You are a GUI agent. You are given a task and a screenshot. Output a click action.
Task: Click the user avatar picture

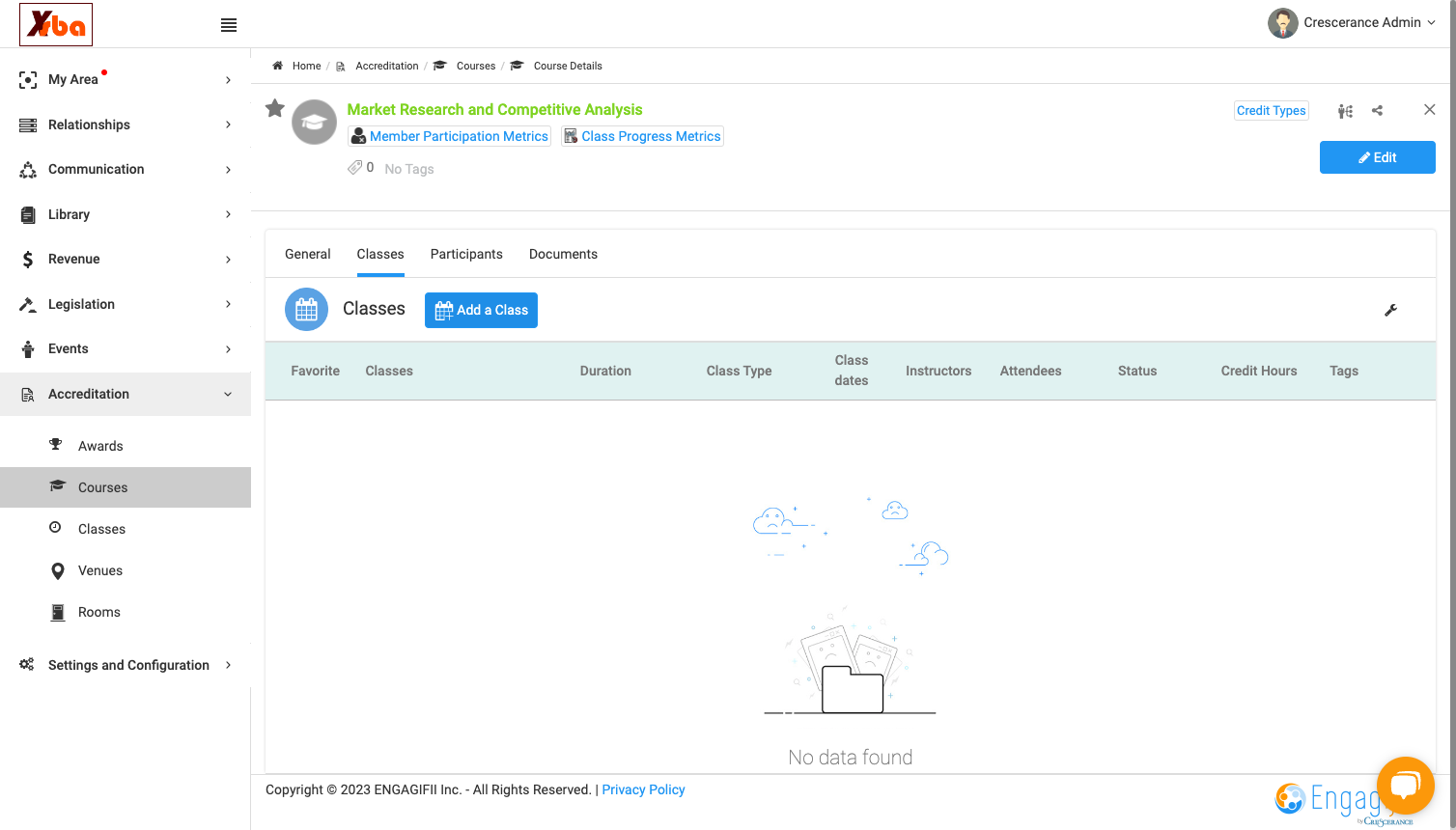(x=1283, y=23)
